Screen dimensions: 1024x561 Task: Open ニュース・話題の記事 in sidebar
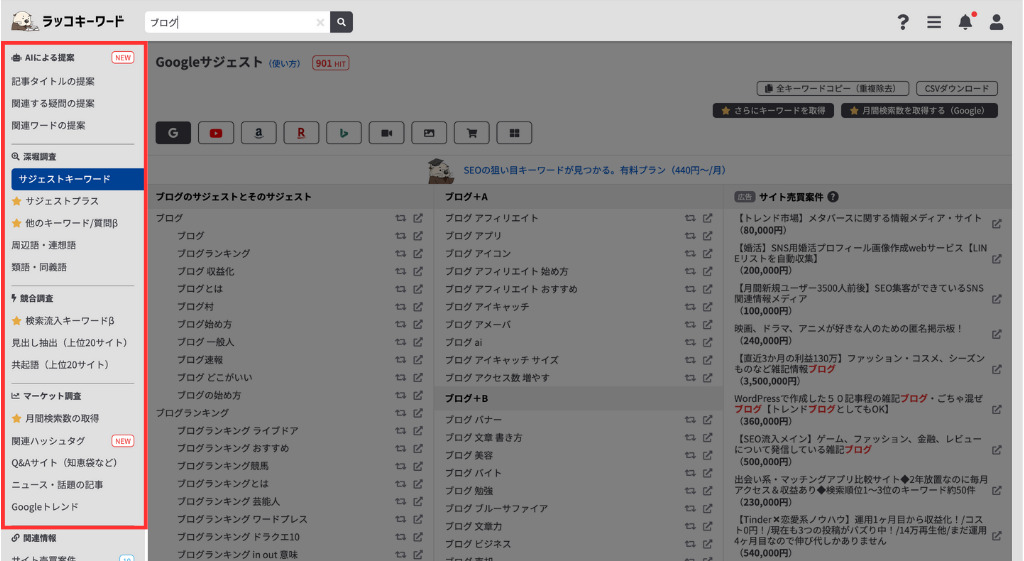[x=57, y=485]
